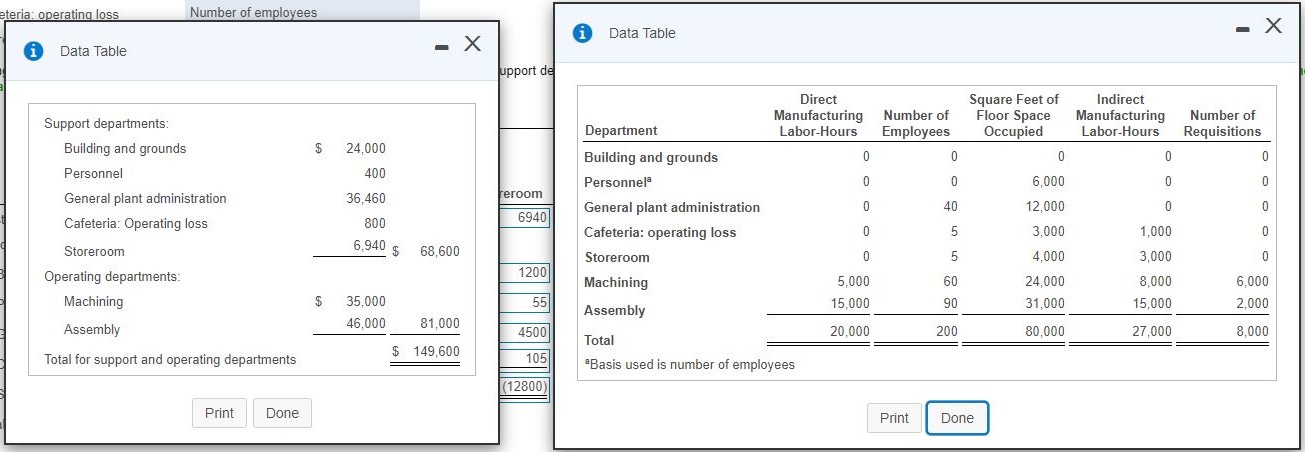Click the input field showing (12800)
Viewport: 1305px width, 452px height.
pos(526,387)
